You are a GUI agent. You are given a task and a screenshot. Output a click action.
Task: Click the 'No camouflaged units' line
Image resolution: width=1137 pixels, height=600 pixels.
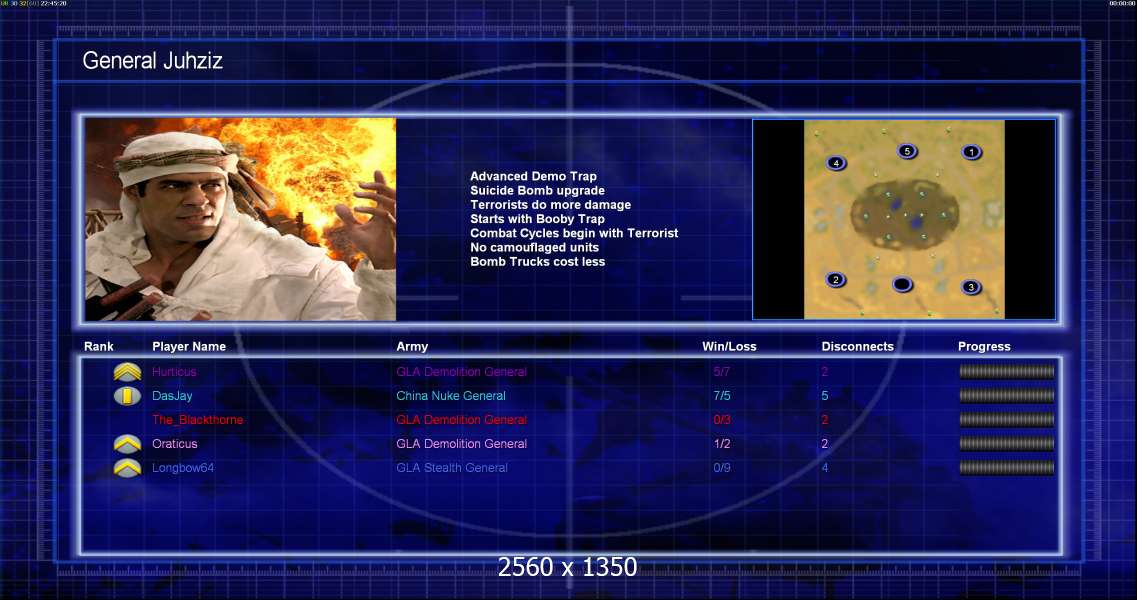point(534,247)
